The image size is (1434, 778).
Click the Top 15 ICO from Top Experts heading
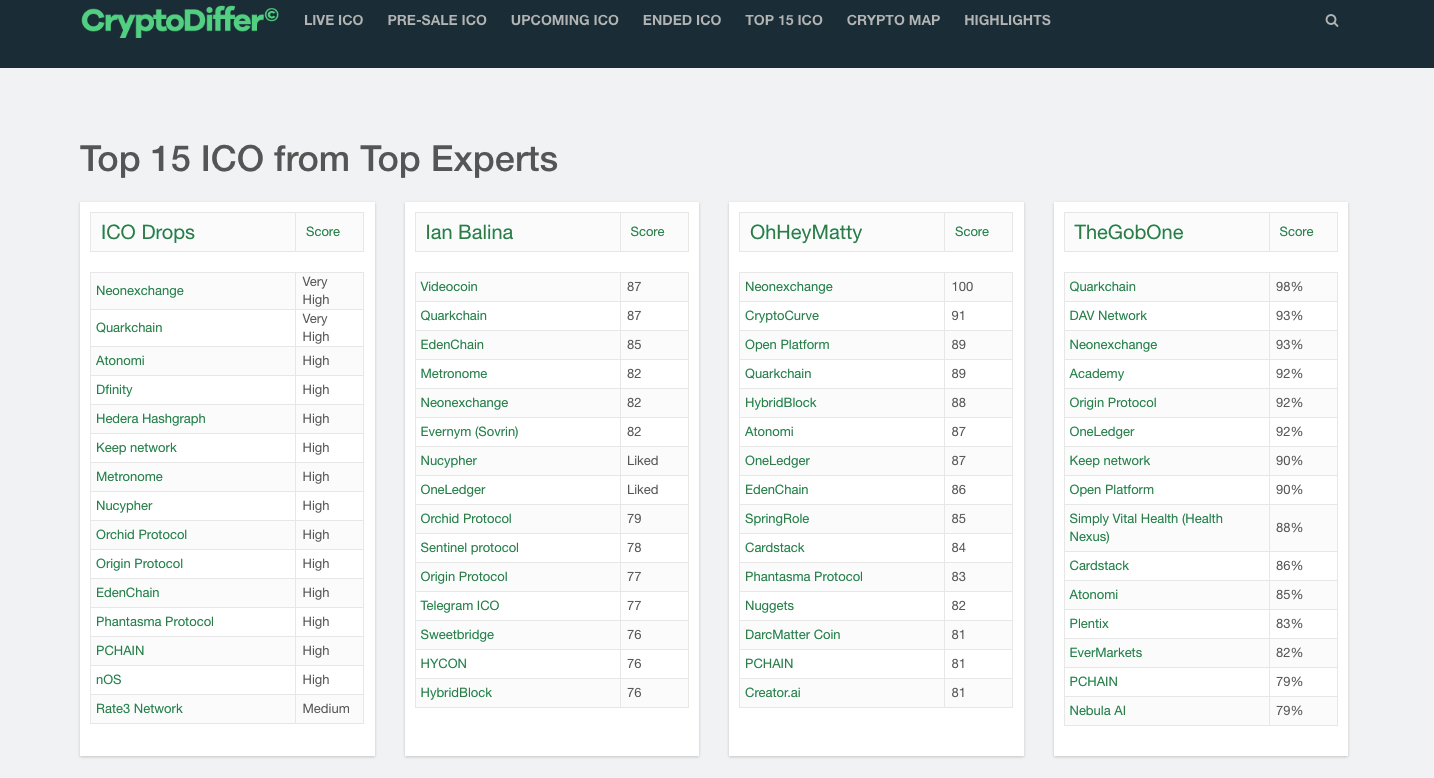coord(319,159)
